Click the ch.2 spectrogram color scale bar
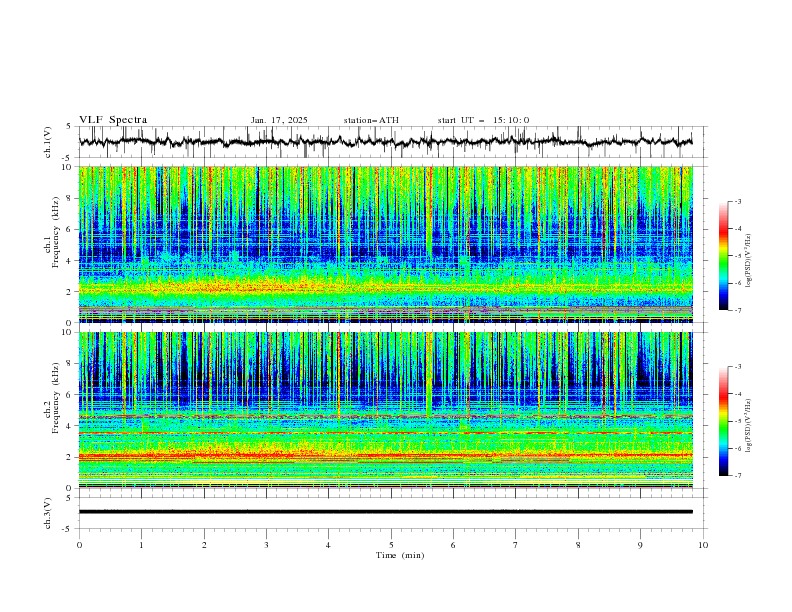792x612 pixels. tap(723, 421)
